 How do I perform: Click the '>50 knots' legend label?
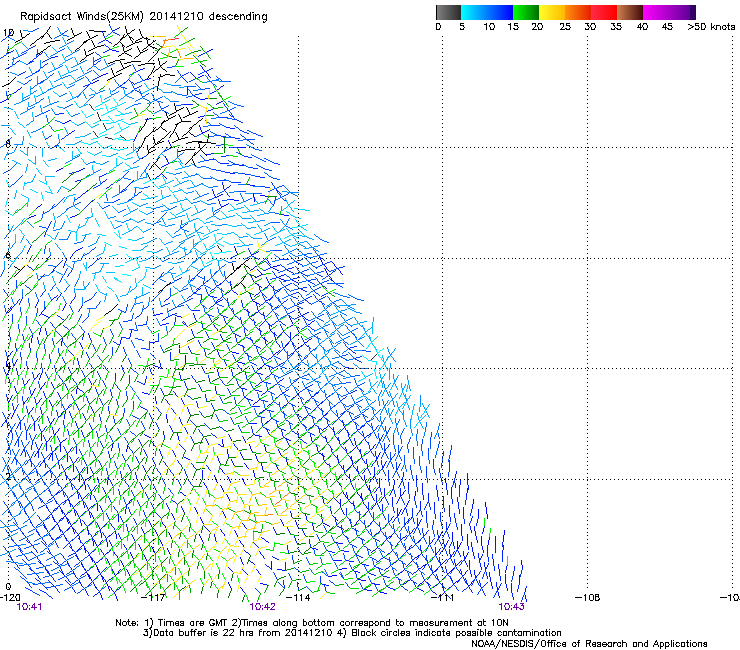[x=711, y=27]
